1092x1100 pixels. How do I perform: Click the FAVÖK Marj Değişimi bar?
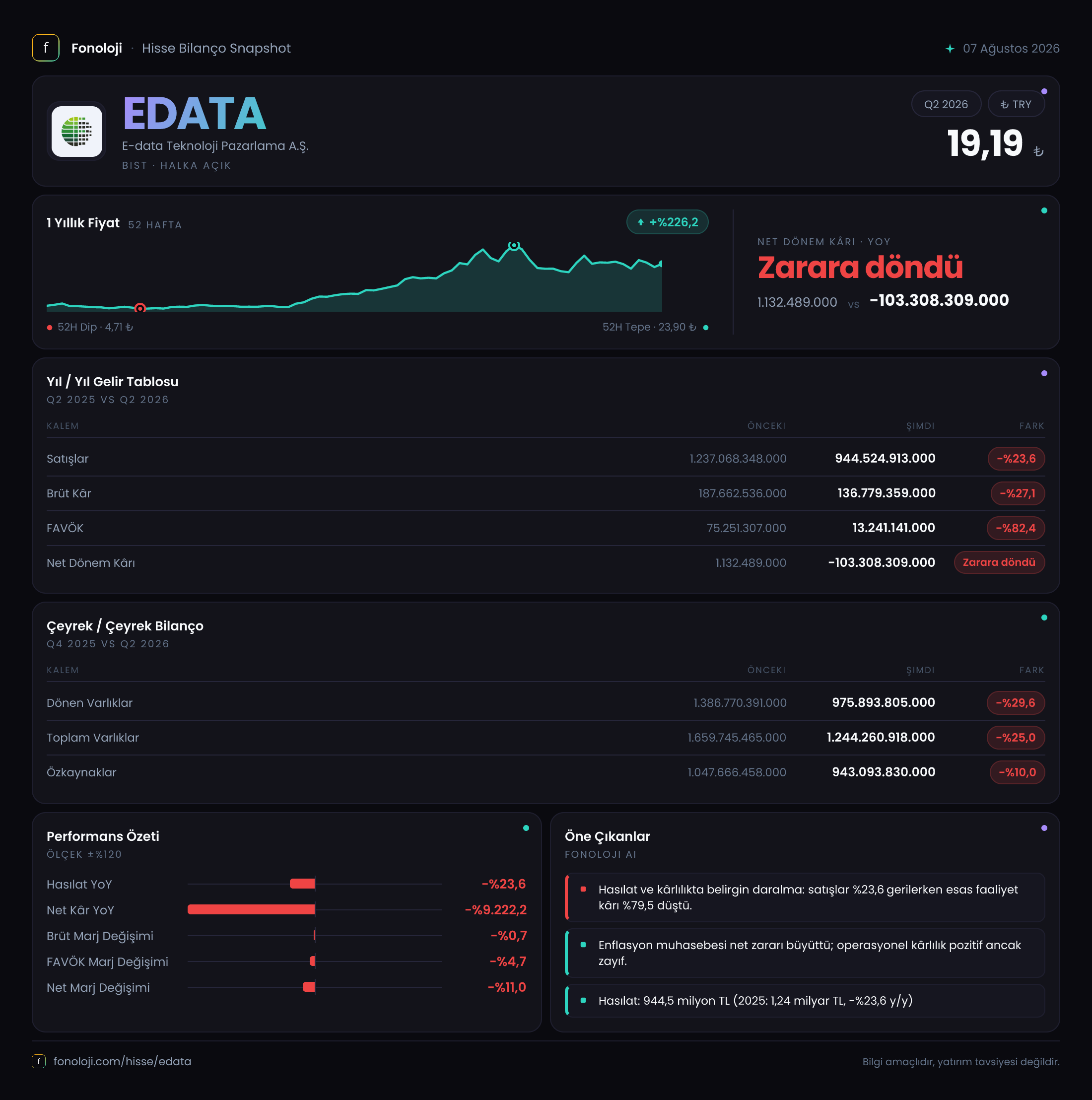[312, 961]
